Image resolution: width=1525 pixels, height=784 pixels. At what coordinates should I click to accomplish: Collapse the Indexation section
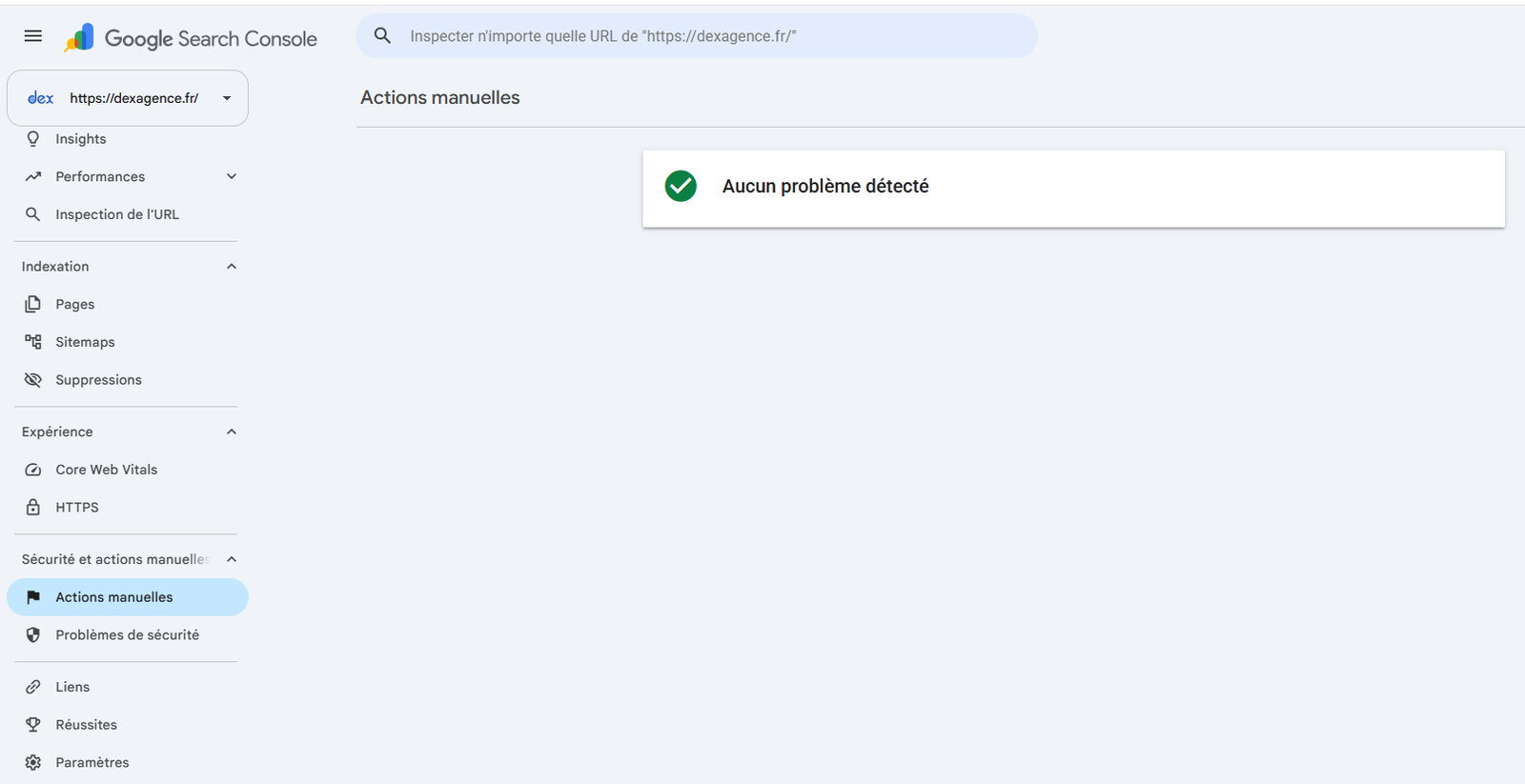point(232,267)
